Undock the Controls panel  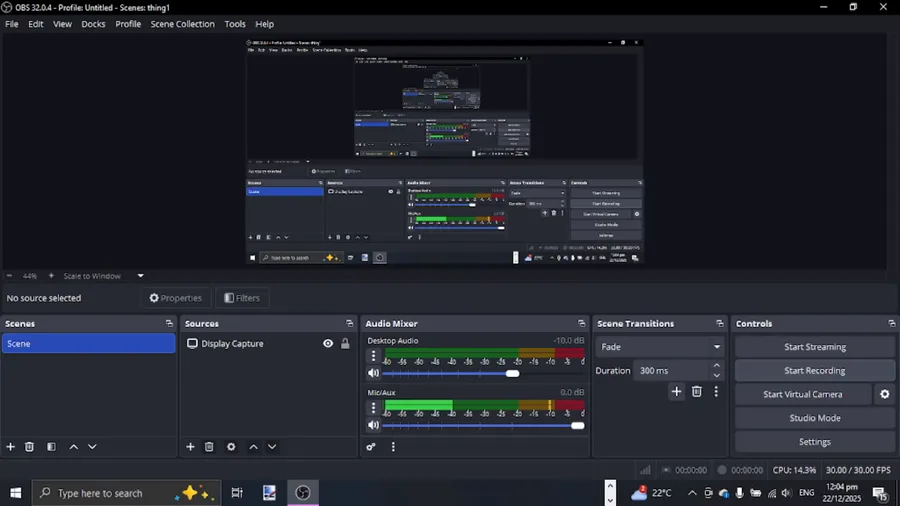[891, 324]
